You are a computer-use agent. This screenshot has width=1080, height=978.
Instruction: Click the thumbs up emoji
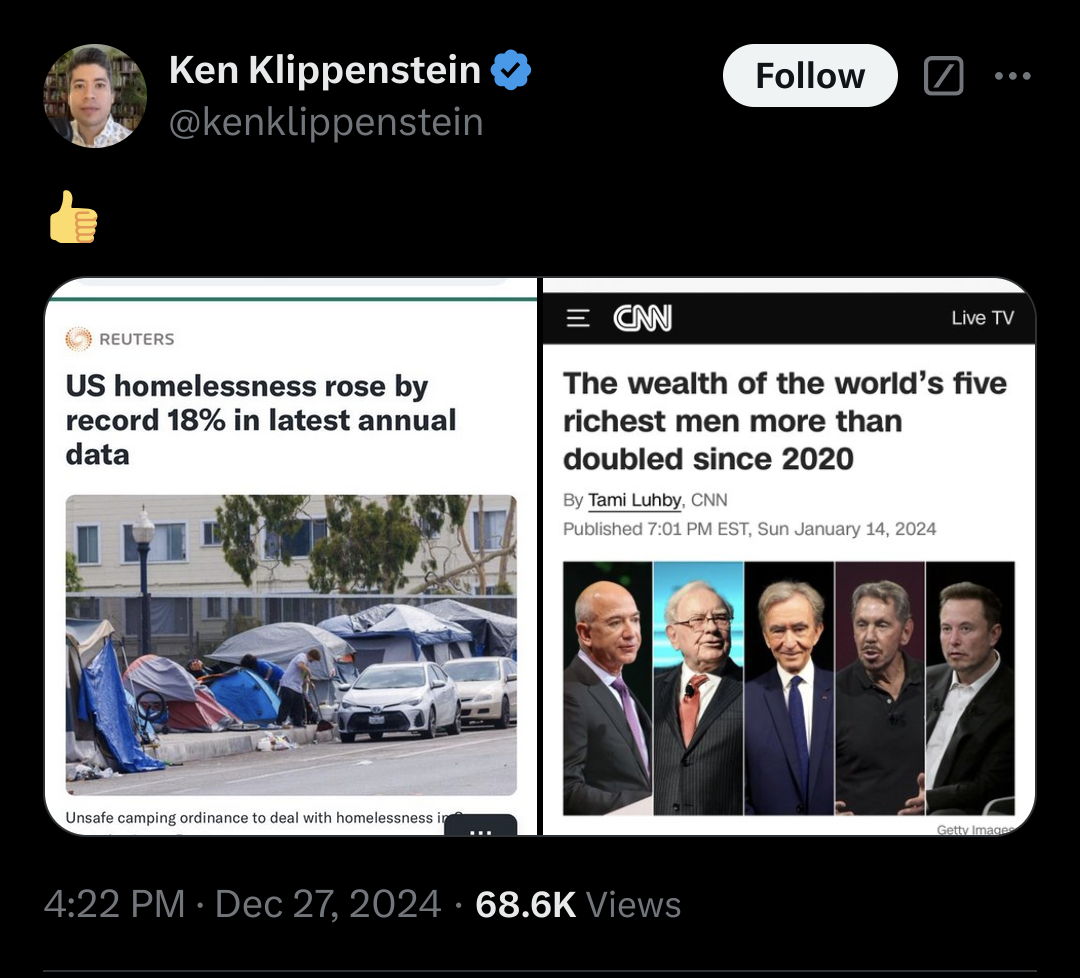tap(74, 217)
